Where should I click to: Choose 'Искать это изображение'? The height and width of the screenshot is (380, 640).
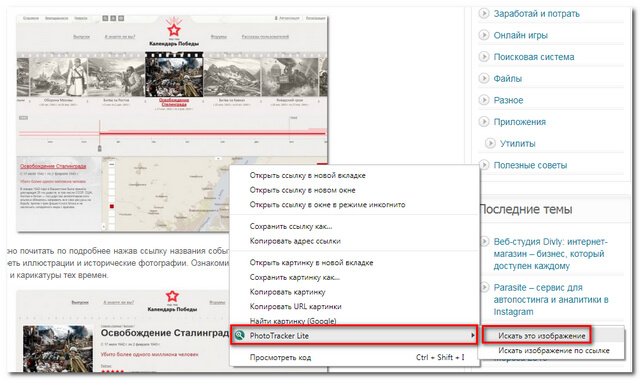(x=542, y=336)
